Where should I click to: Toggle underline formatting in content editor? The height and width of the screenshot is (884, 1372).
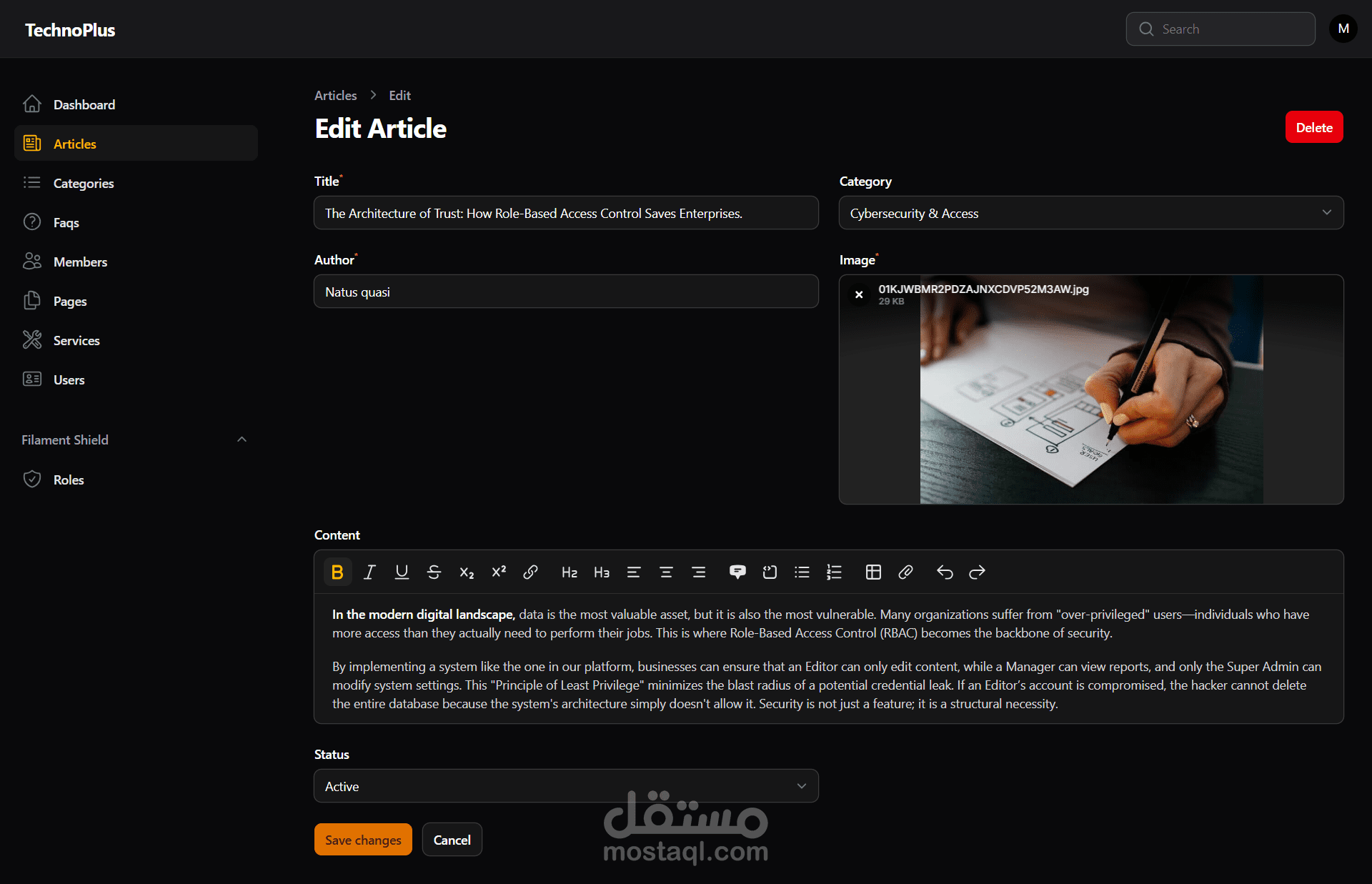pyautogui.click(x=402, y=572)
